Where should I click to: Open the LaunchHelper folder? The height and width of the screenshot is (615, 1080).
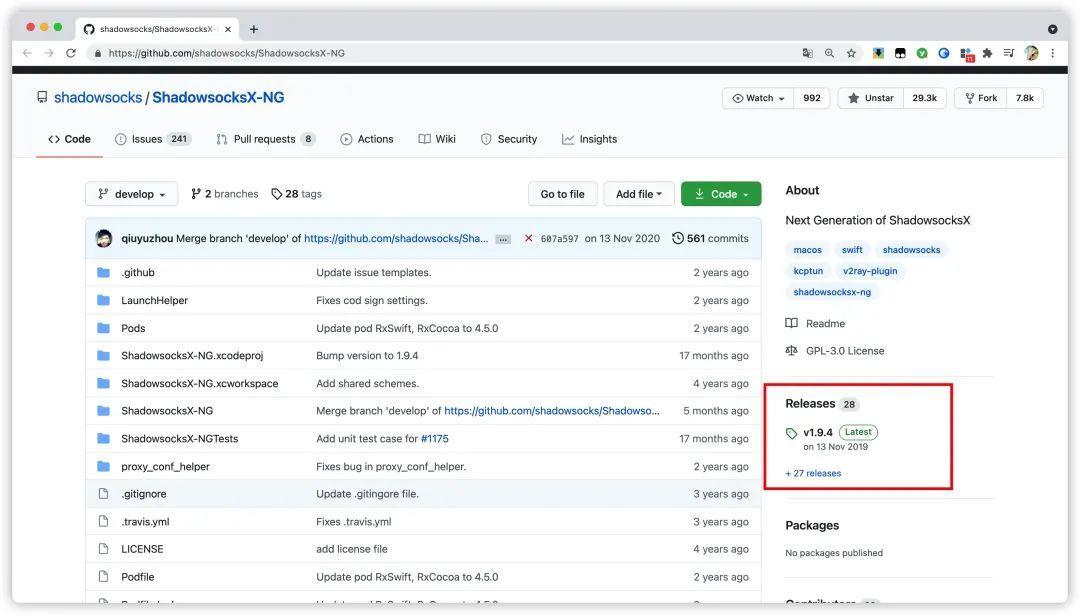point(154,300)
